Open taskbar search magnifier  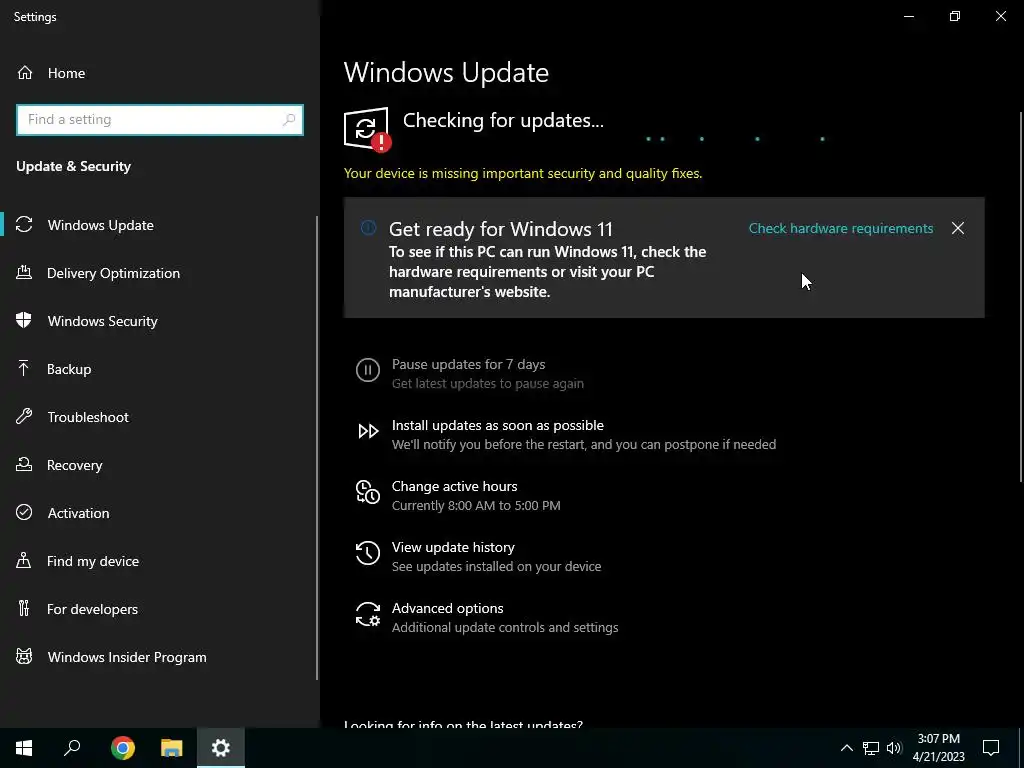pyautogui.click(x=72, y=748)
